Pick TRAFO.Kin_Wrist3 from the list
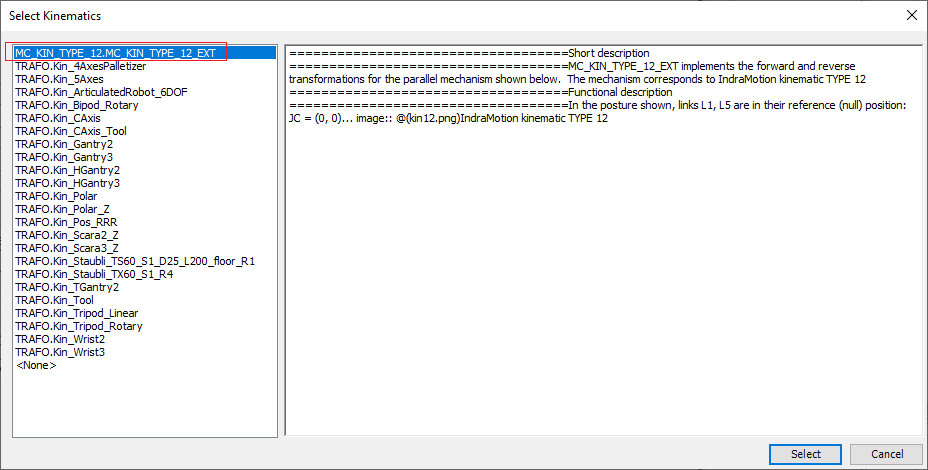Viewport: 928px width, 470px height. [60, 352]
